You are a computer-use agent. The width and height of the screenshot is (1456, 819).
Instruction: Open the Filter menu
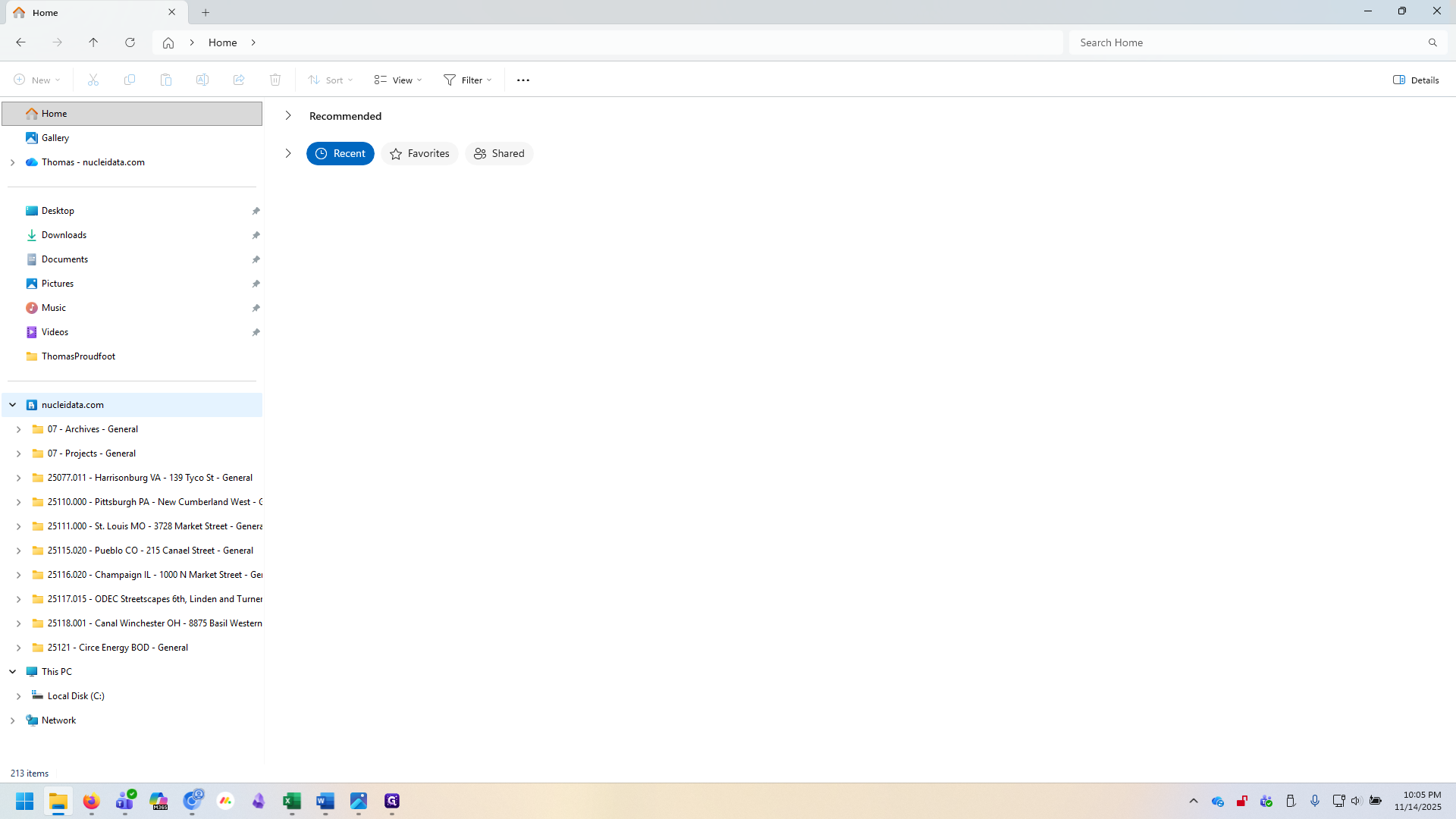click(467, 80)
